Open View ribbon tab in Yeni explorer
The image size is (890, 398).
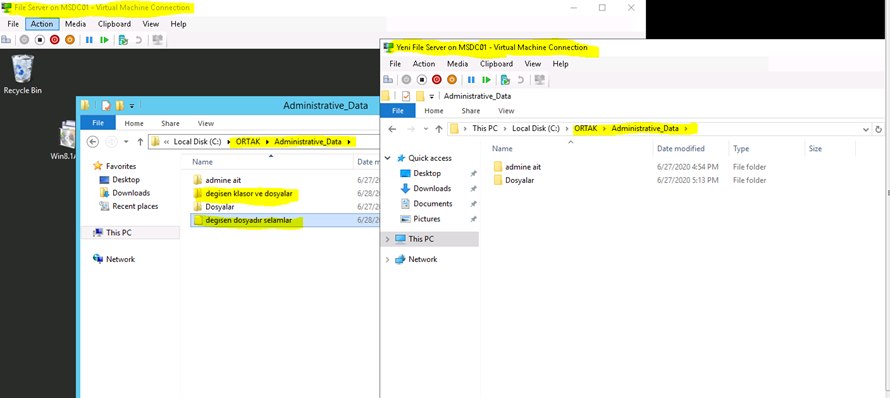click(x=506, y=111)
